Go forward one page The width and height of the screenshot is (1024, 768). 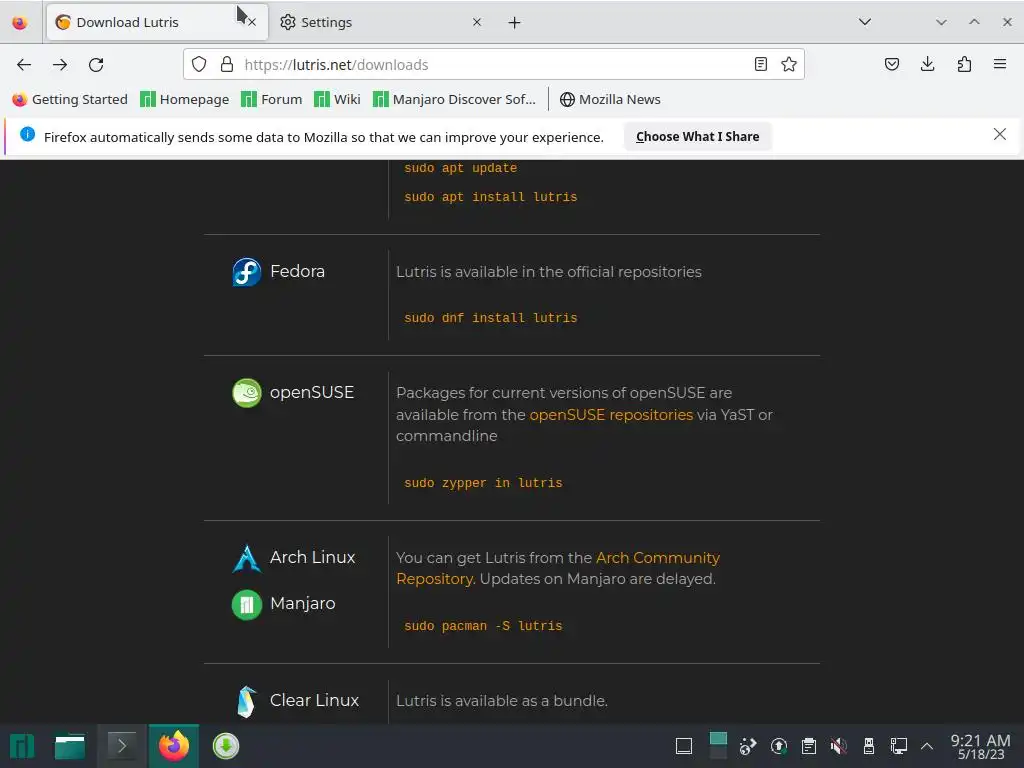pyautogui.click(x=60, y=65)
